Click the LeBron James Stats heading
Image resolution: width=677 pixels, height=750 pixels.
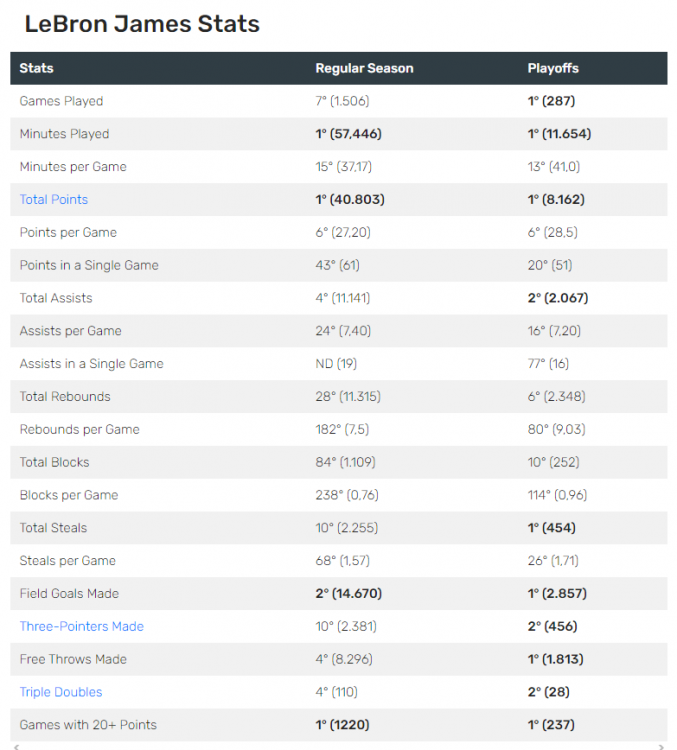[142, 24]
